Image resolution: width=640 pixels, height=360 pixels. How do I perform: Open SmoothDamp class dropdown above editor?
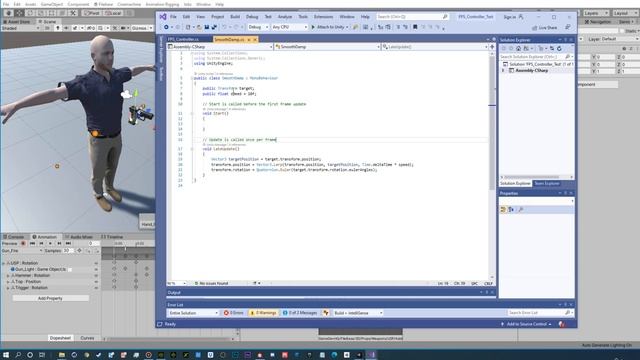coord(327,47)
